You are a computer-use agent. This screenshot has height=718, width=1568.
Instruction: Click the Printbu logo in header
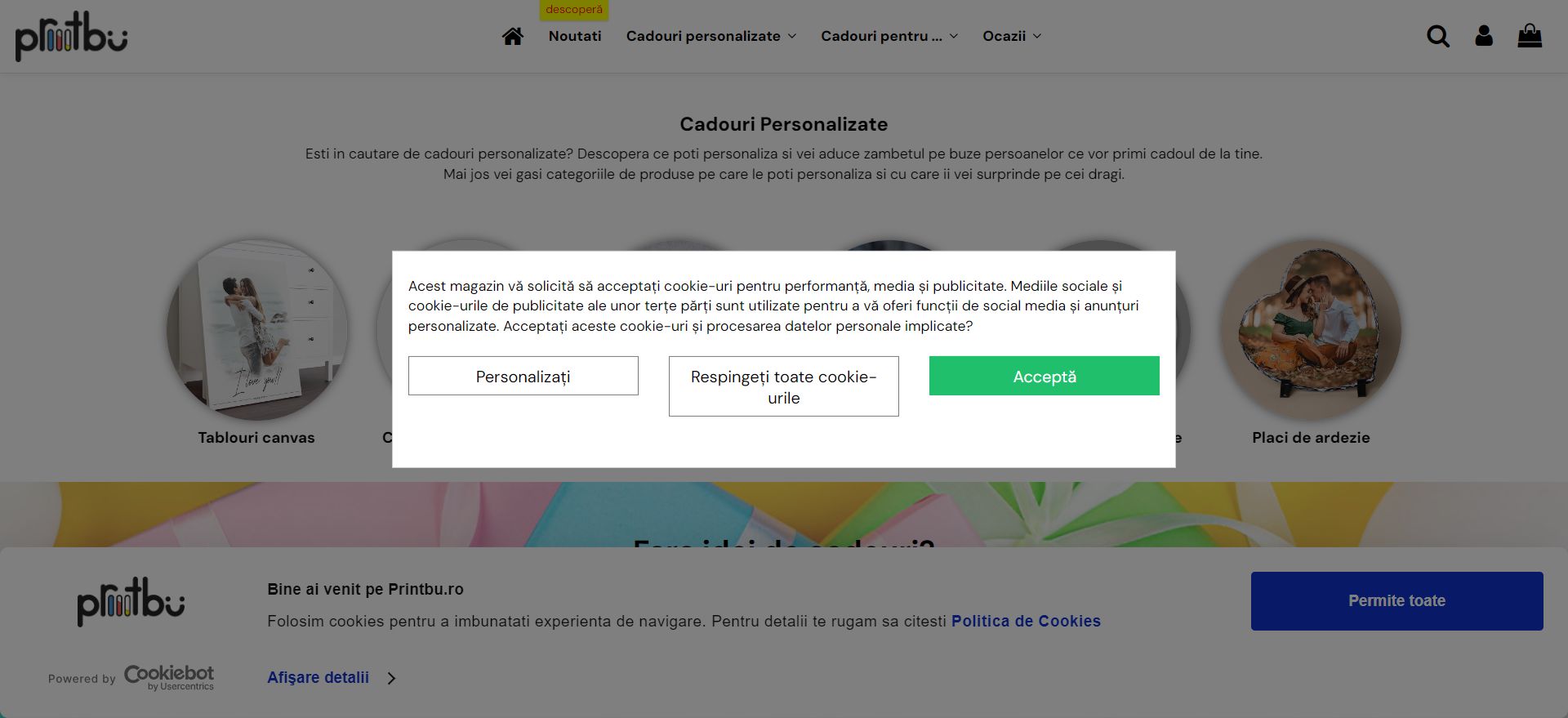click(72, 36)
